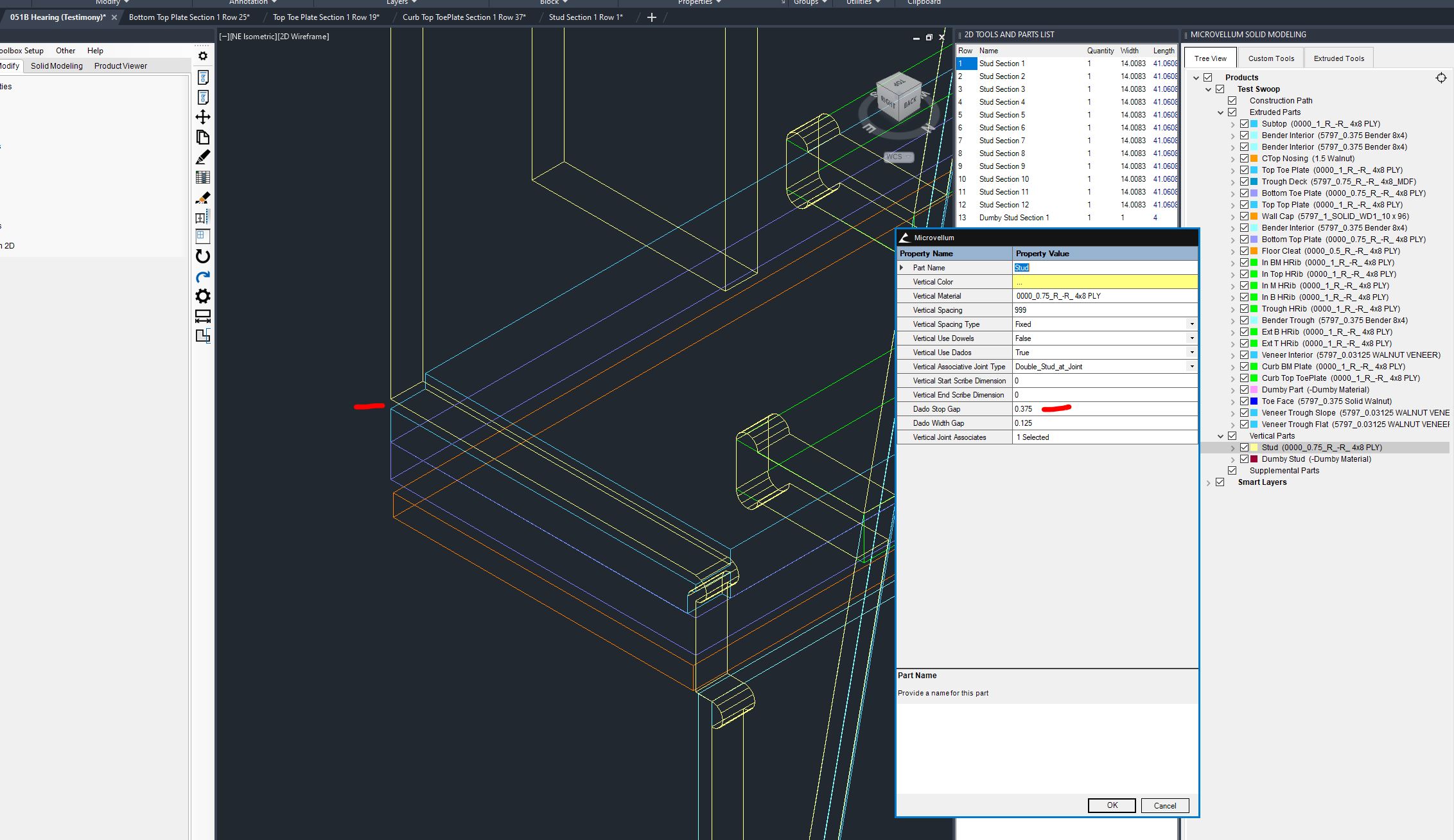Add a new drawing tab with plus
The image size is (1454, 840).
point(651,17)
